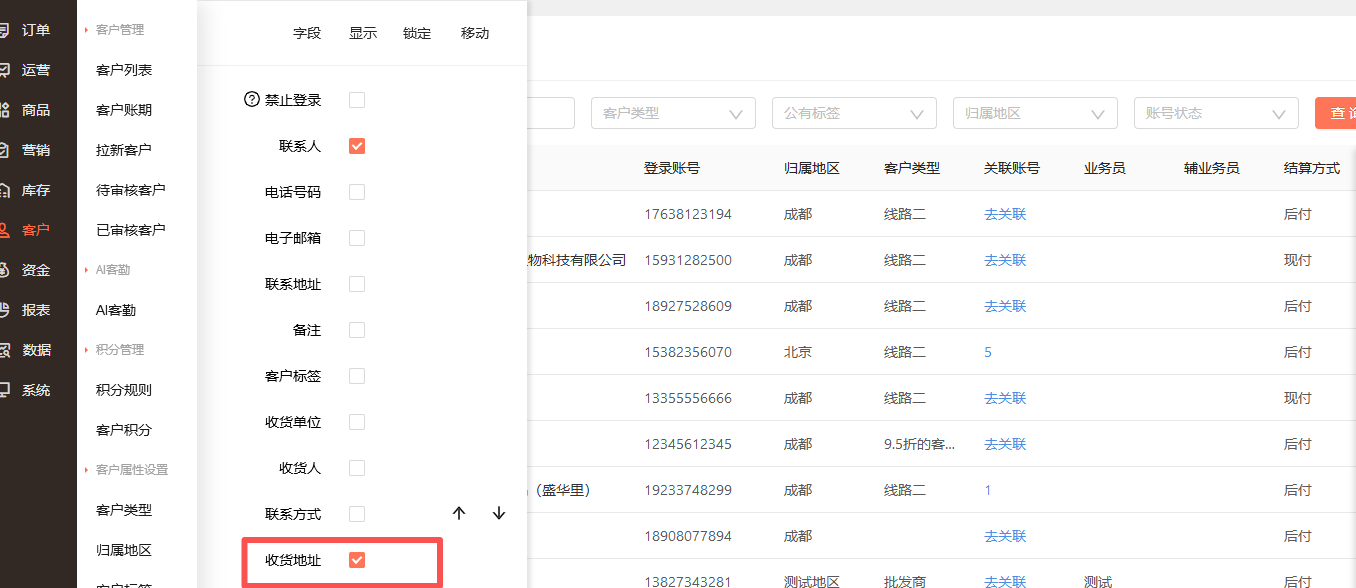Move the 联系方式 field up with arrow
This screenshot has width=1356, height=588.
[459, 513]
